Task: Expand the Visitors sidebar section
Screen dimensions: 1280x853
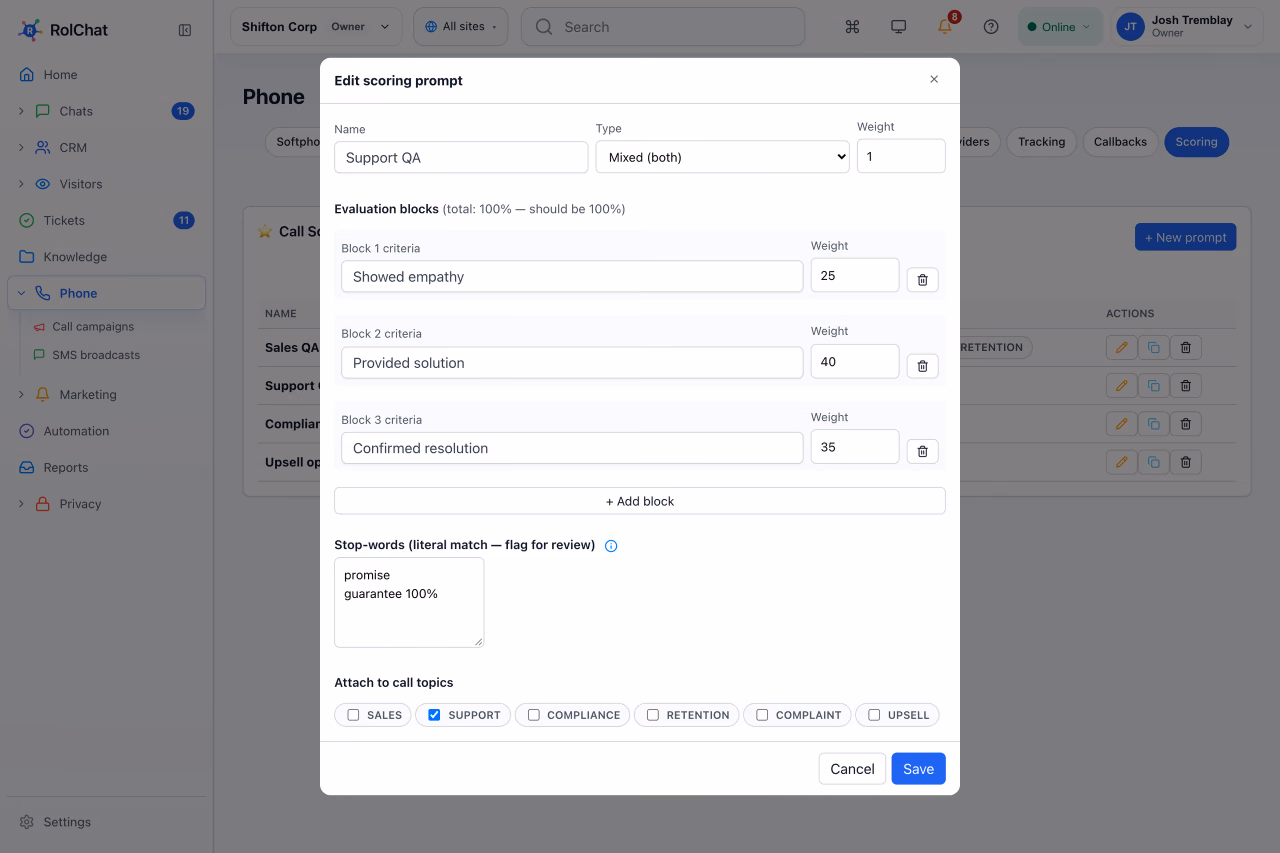Action: (x=21, y=184)
